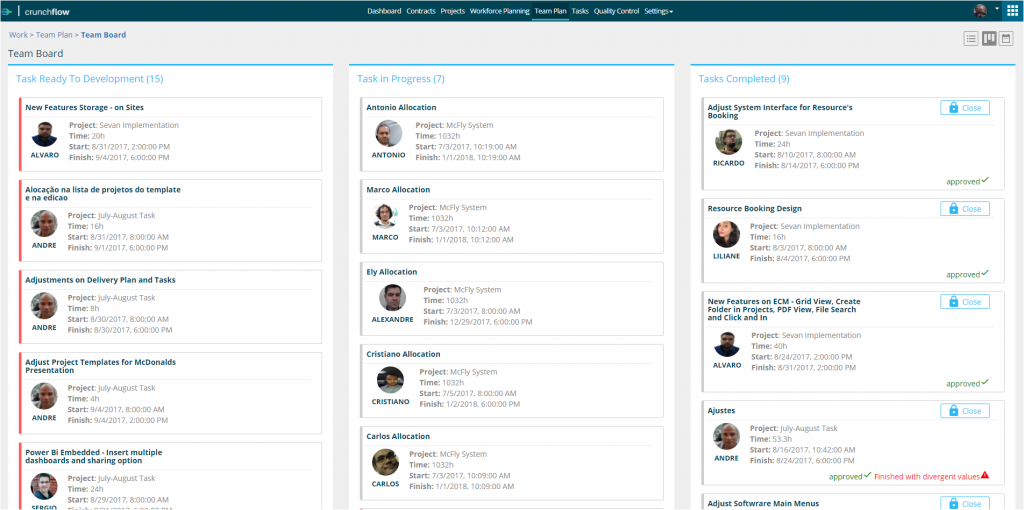Select the kanban board view icon

tap(989, 39)
